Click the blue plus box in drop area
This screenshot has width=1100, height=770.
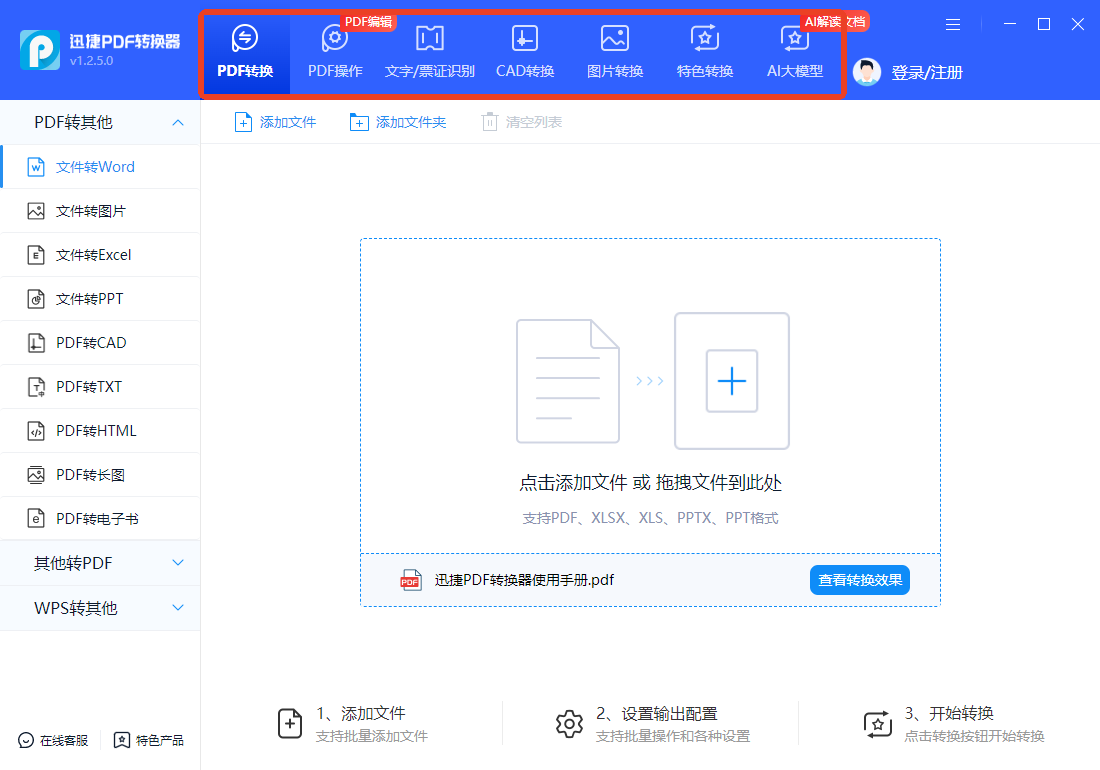[x=732, y=381]
